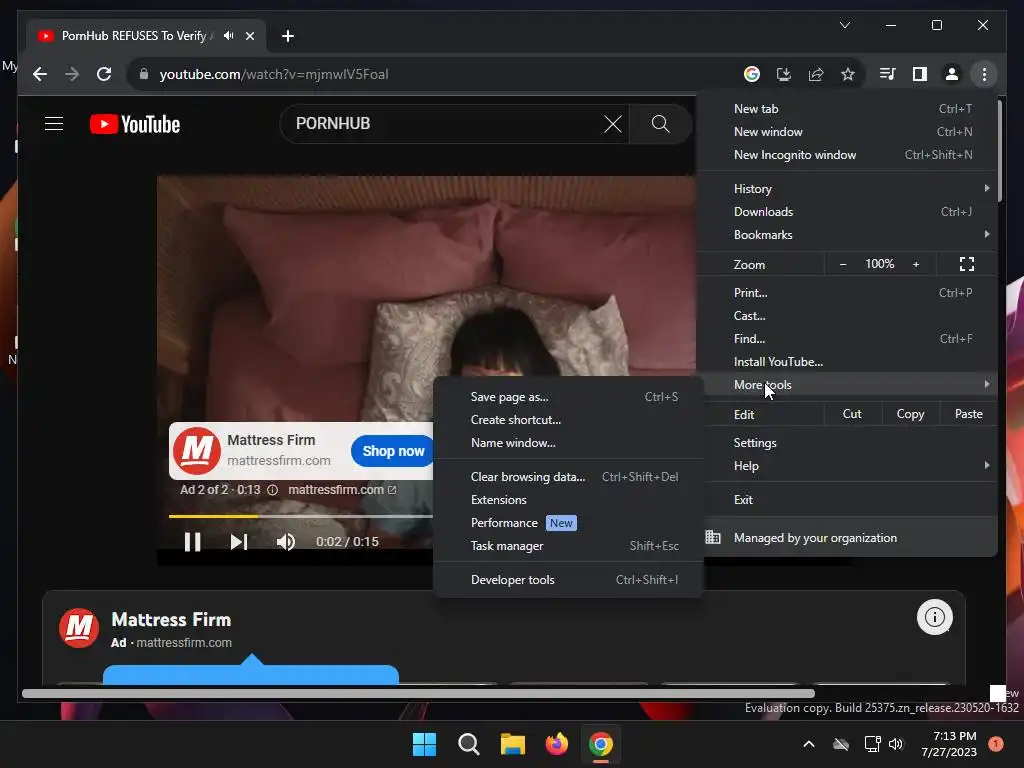This screenshot has height=768, width=1024.
Task: Click the Mattress Firm ad info circle
Action: coord(935,617)
